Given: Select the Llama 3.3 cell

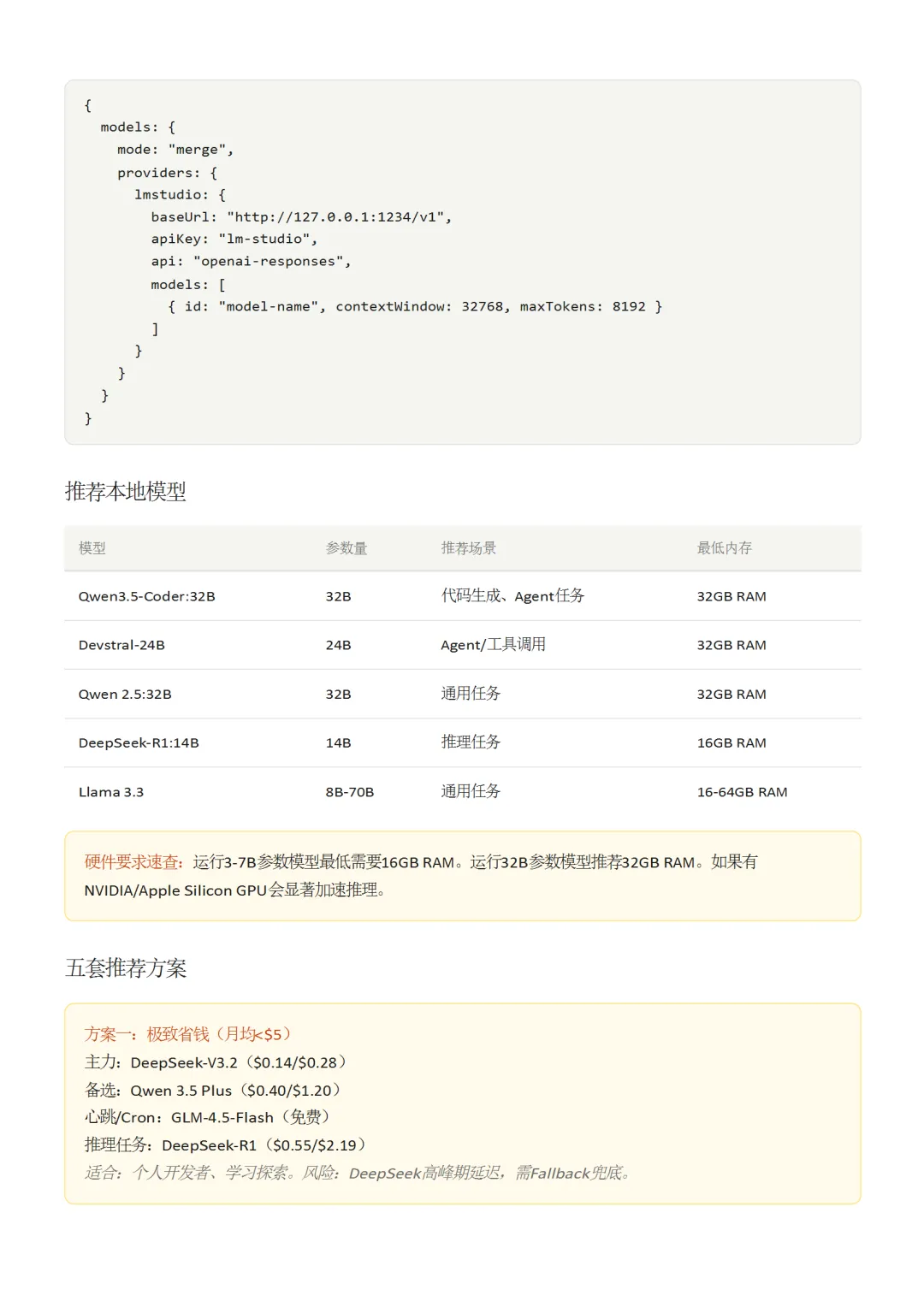Looking at the screenshot, I should [x=111, y=792].
